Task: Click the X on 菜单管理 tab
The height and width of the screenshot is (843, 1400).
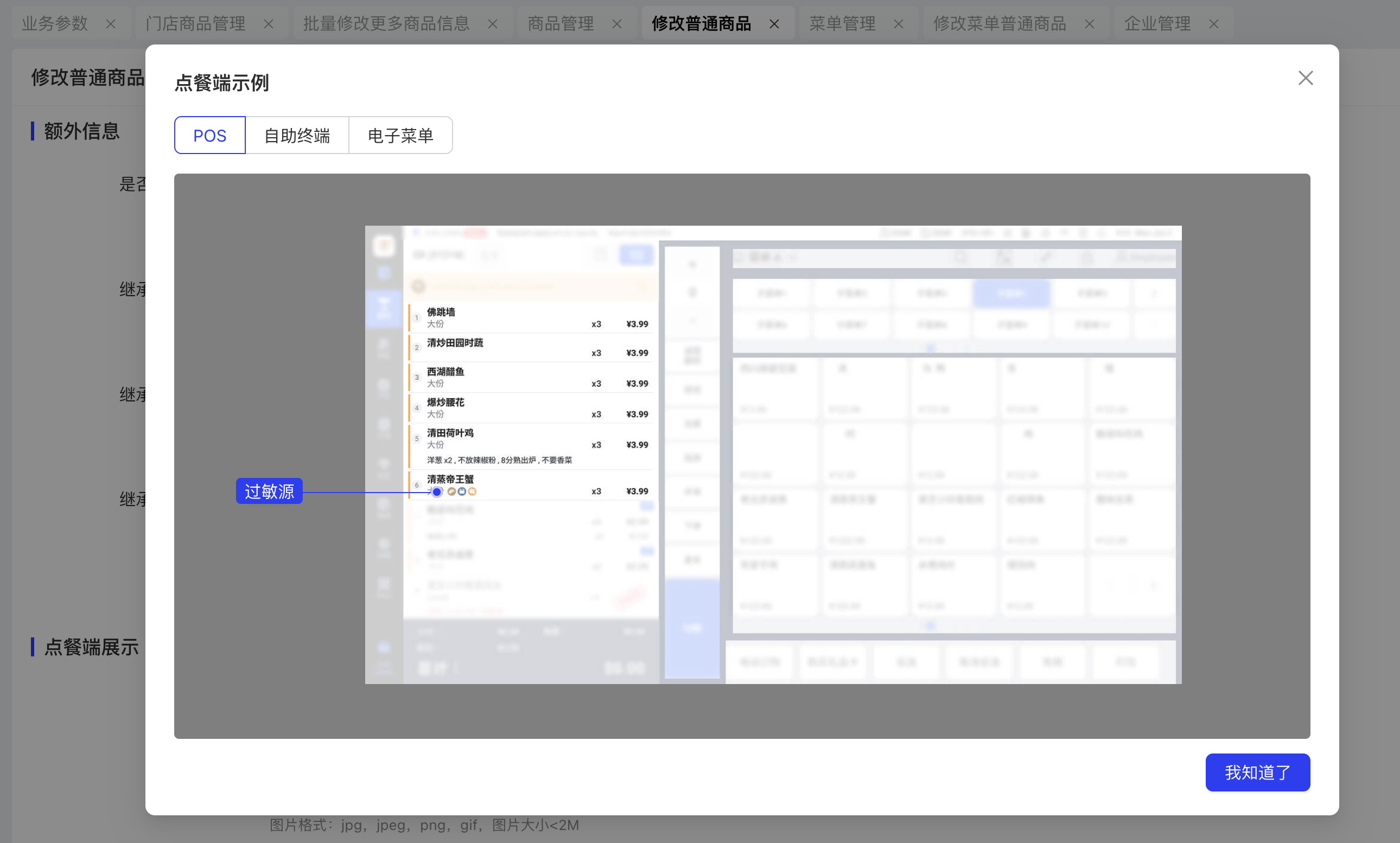Action: (x=898, y=24)
